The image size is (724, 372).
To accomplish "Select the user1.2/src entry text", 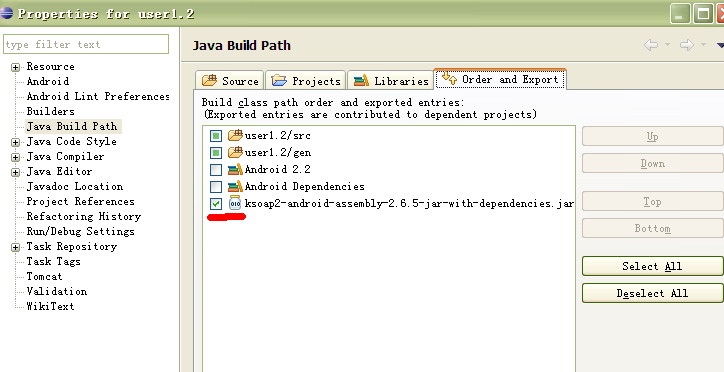I will (278, 136).
